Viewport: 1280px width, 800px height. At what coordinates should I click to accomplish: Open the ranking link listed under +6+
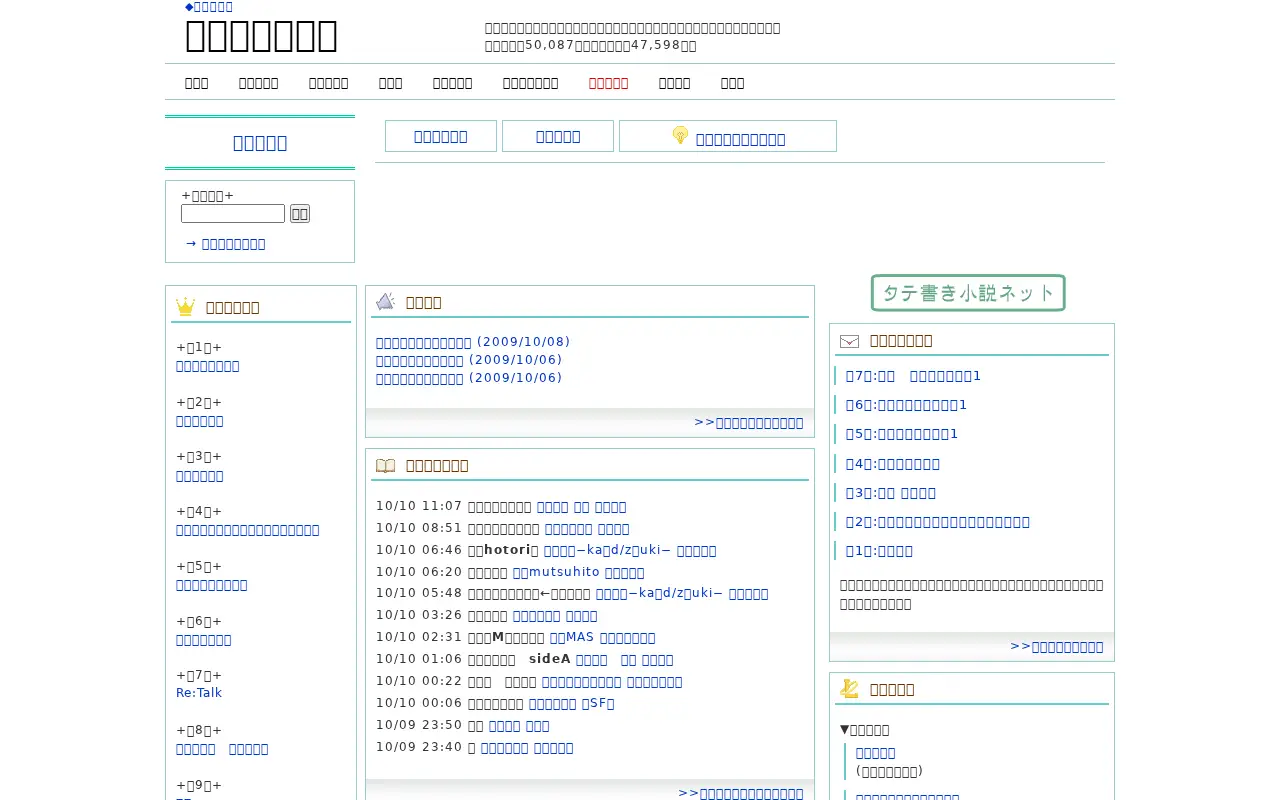click(204, 640)
